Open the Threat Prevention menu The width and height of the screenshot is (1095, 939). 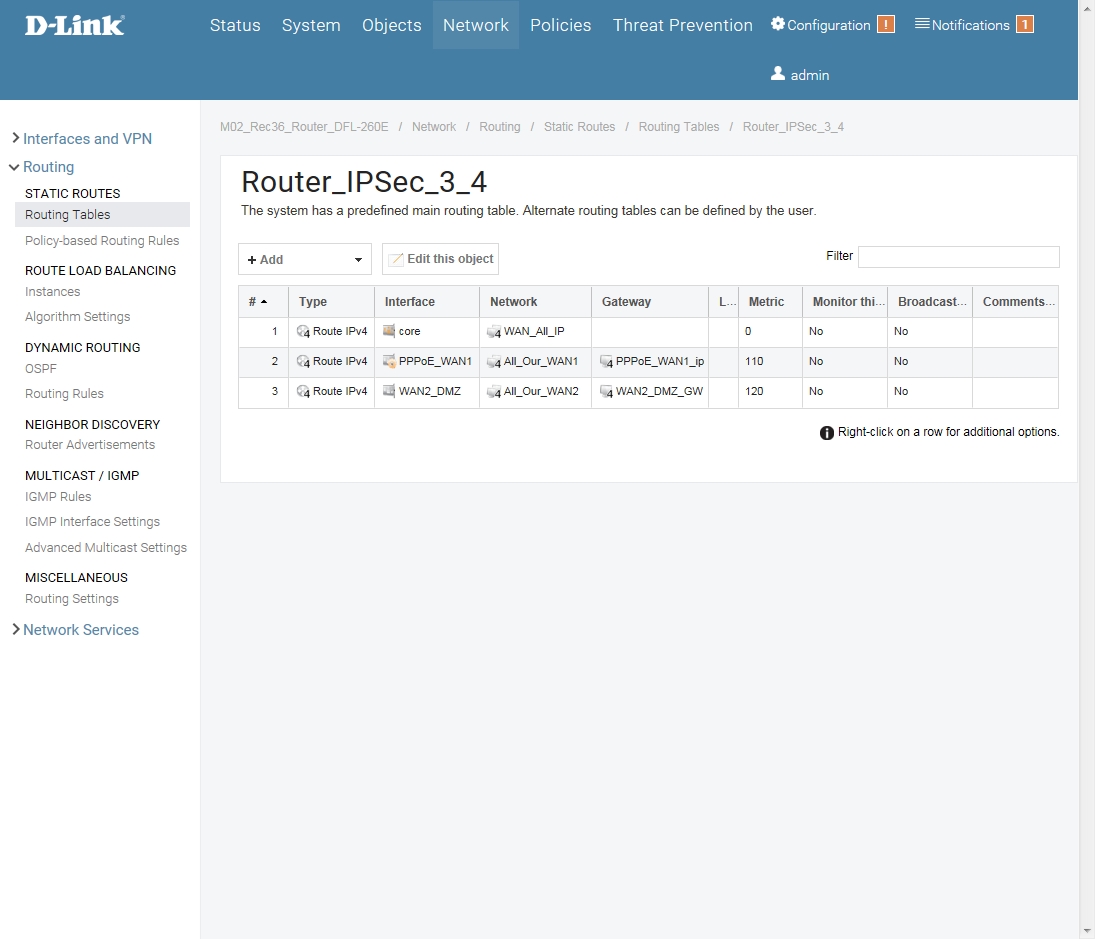click(683, 25)
